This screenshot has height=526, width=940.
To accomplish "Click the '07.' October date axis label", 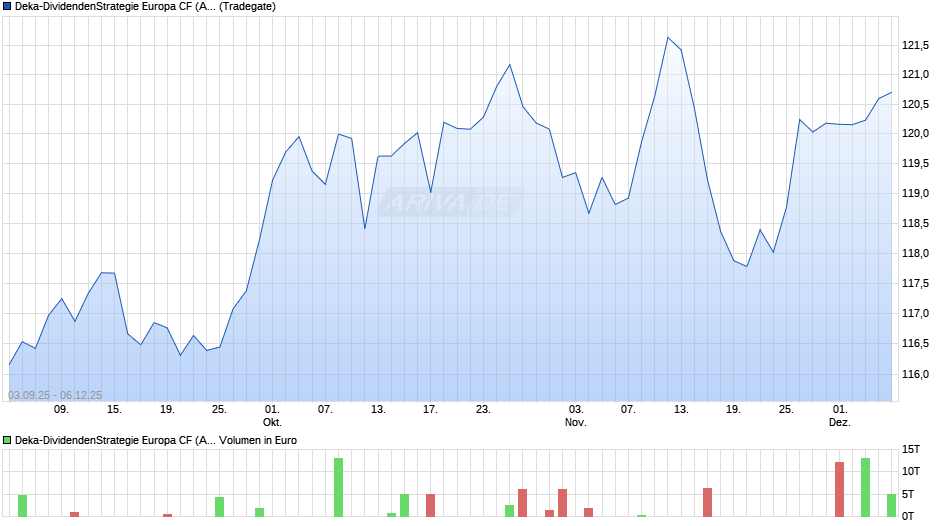I will [325, 410].
